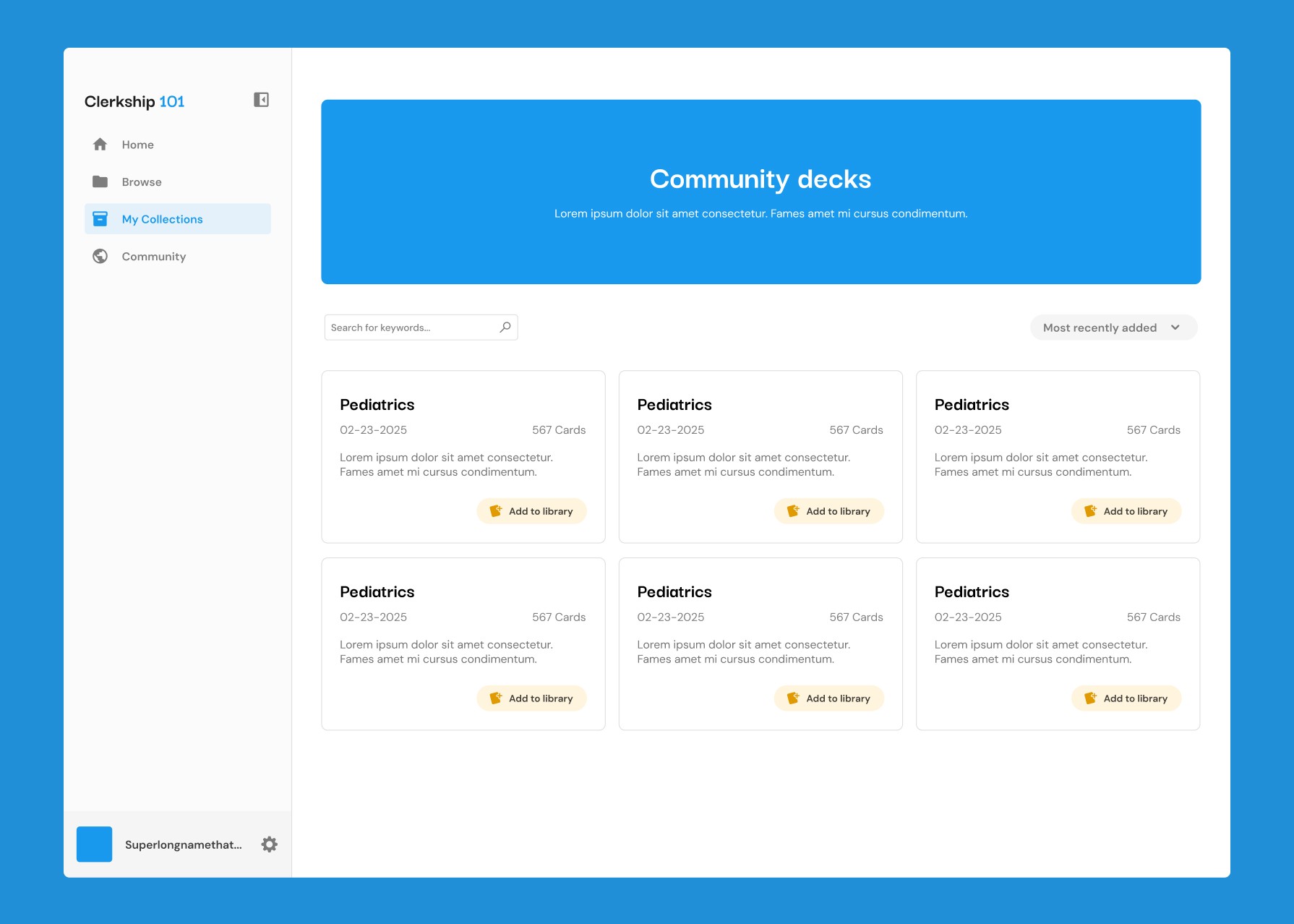The image size is (1294, 924).
Task: Click the Clerkship 101 logo
Action: (x=134, y=101)
